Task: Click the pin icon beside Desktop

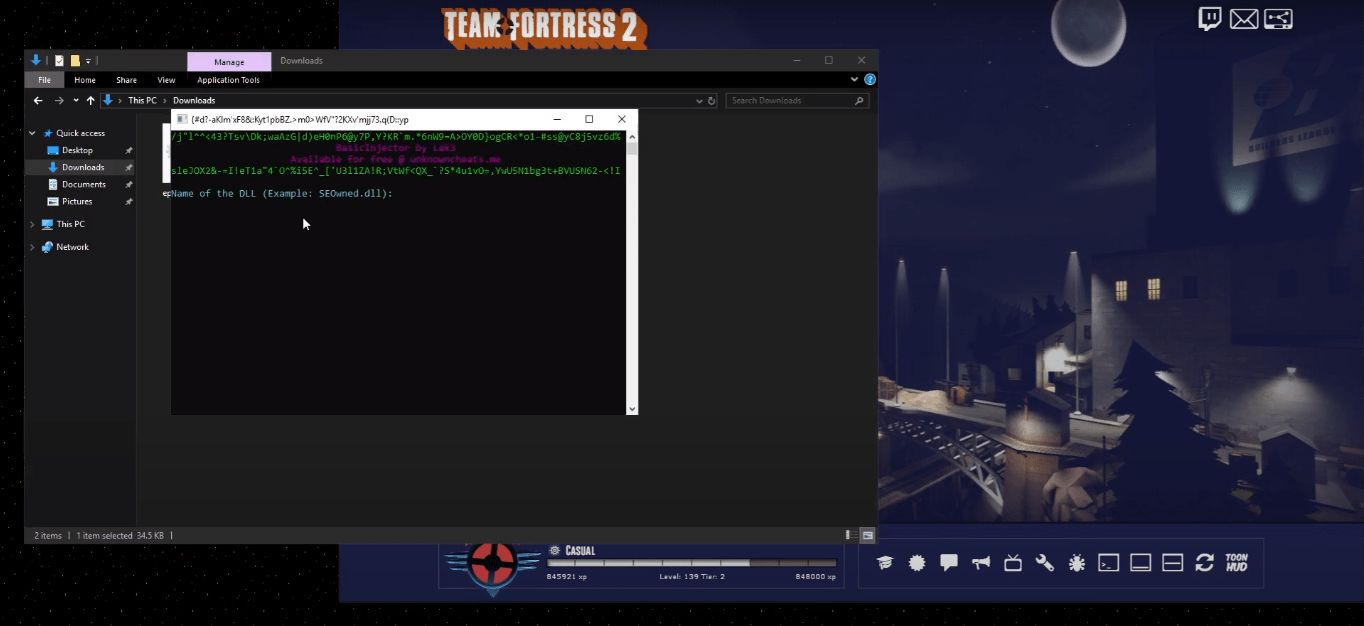Action: coord(128,150)
